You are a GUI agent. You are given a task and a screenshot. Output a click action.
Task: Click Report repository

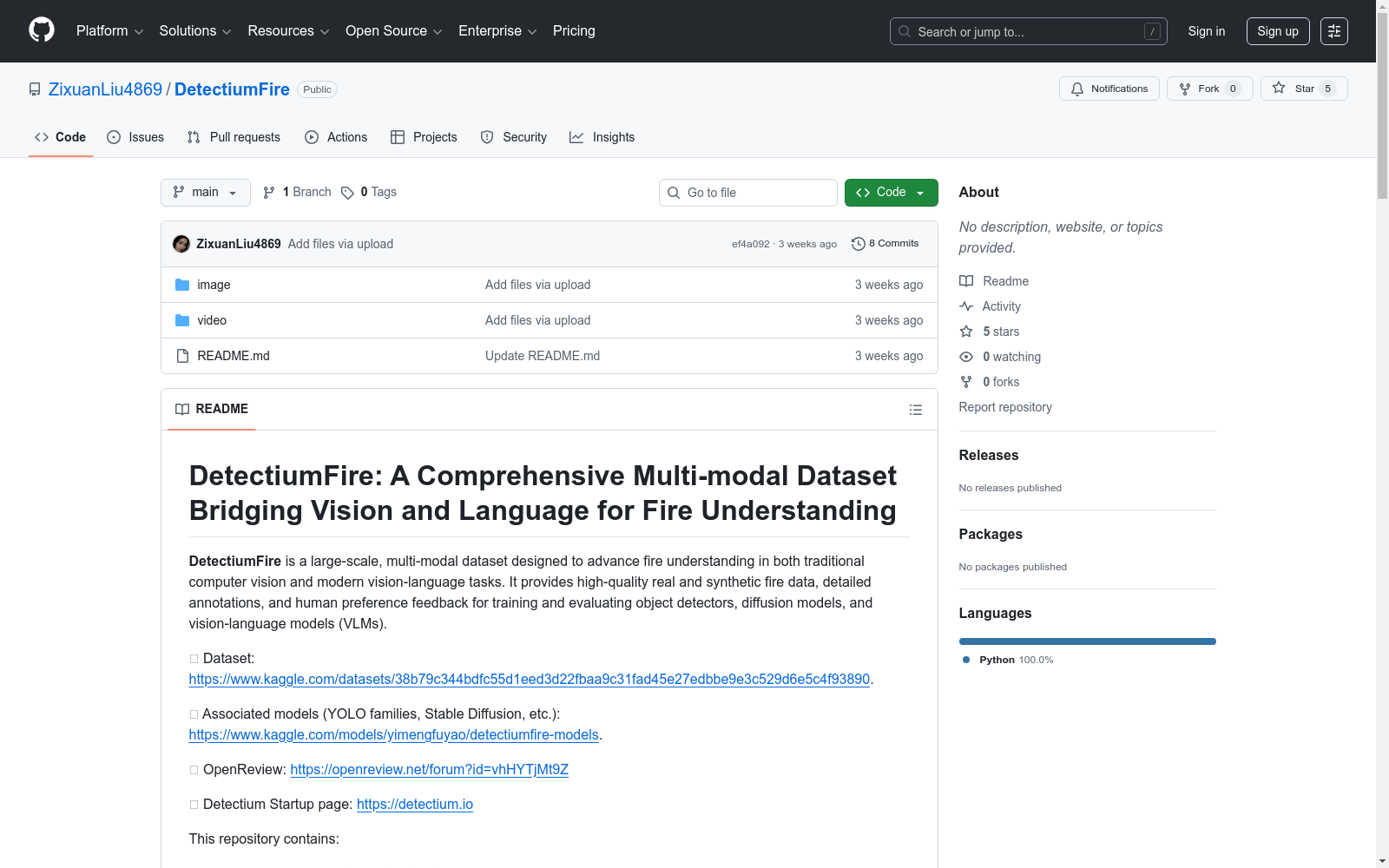(1005, 407)
